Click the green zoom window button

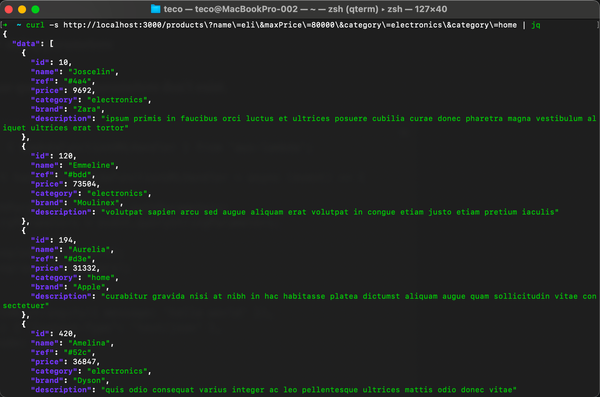(35, 9)
